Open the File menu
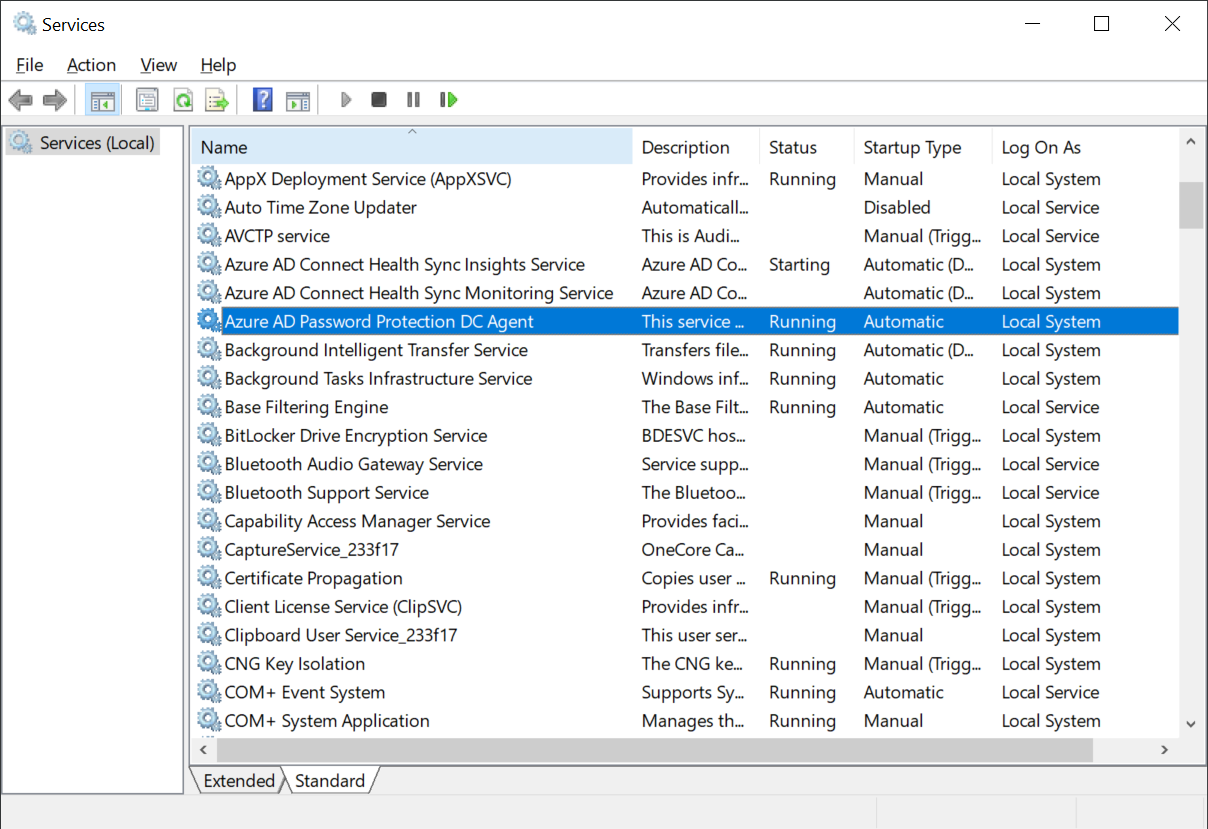Image resolution: width=1208 pixels, height=829 pixels. click(x=30, y=65)
